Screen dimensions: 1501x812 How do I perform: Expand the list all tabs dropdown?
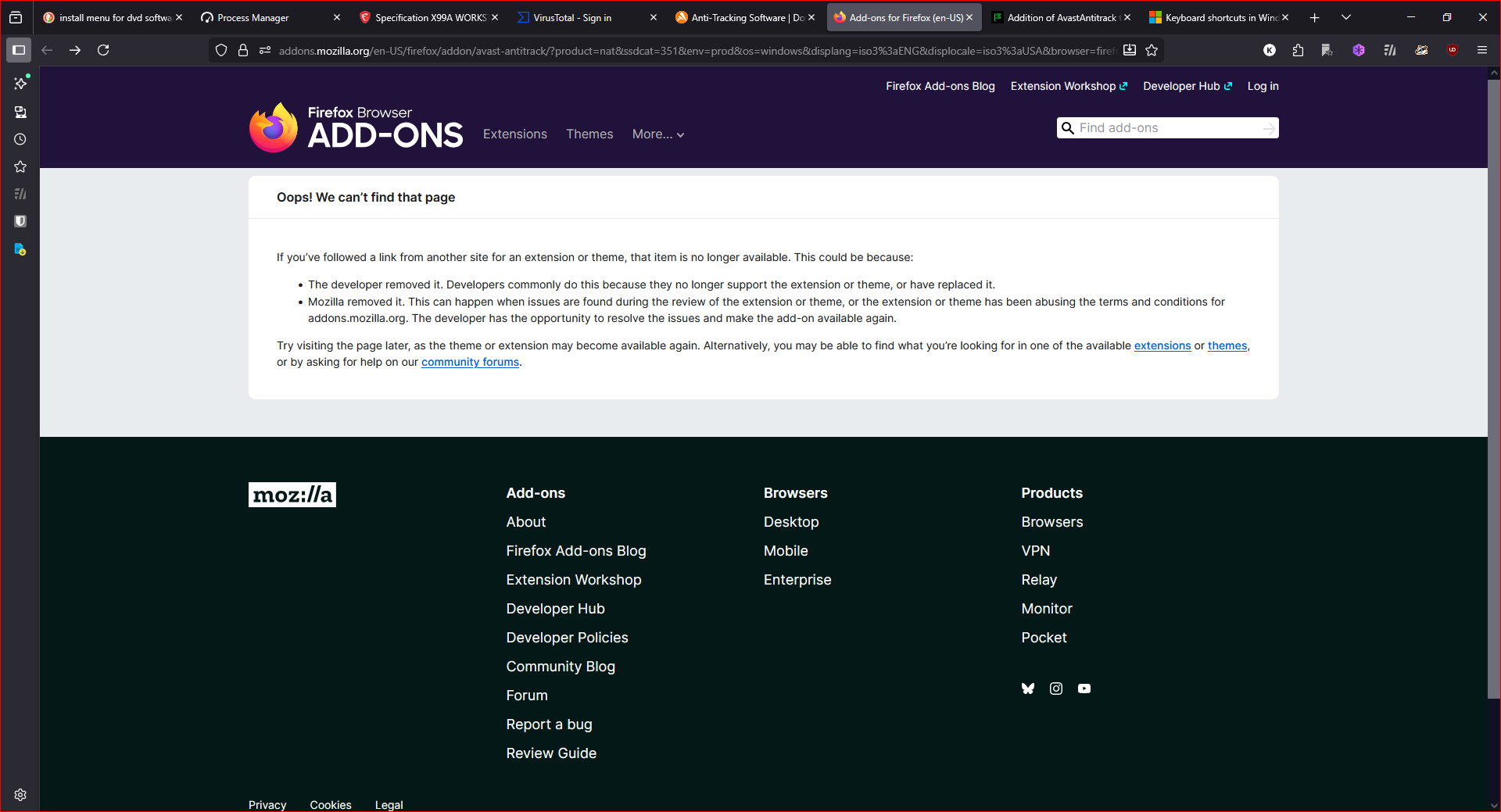pyautogui.click(x=1346, y=17)
